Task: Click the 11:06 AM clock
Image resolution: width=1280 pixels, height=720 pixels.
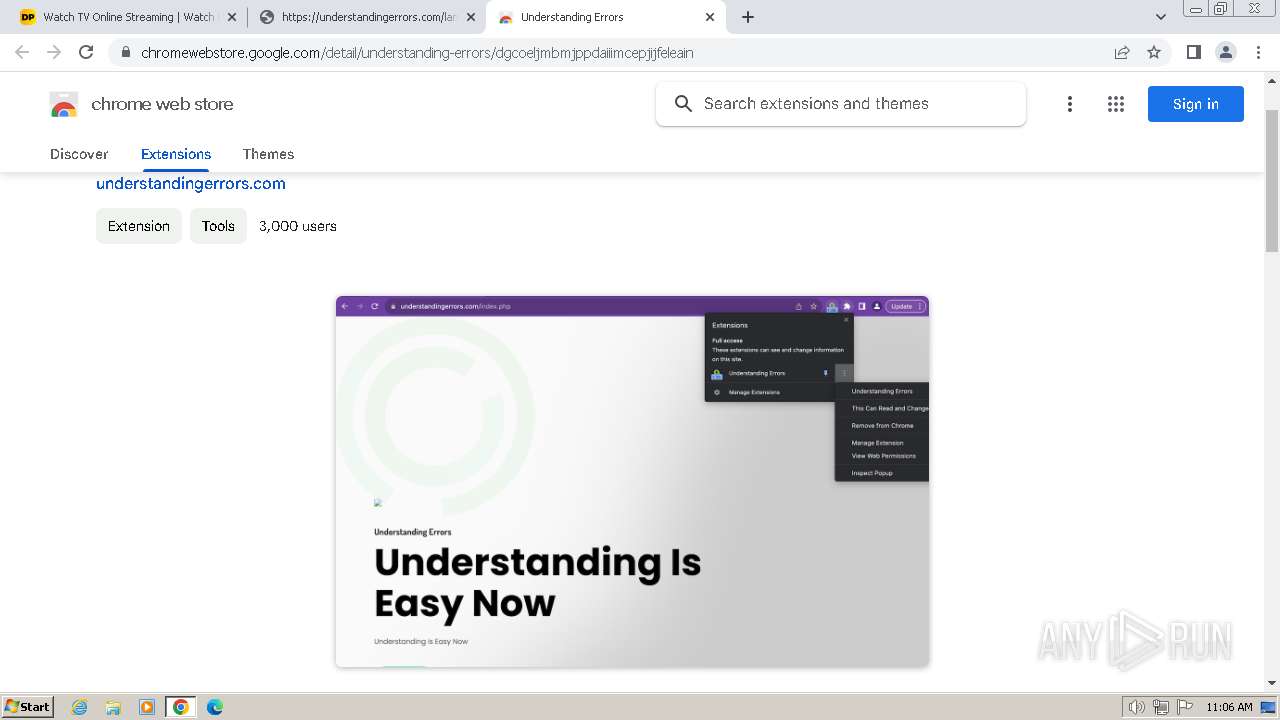Action: click(1229, 707)
